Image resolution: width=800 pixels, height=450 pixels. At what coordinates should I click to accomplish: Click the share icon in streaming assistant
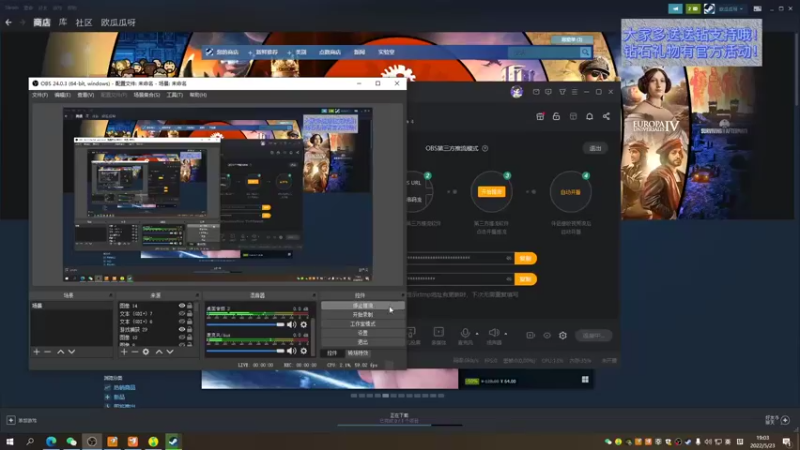606,116
